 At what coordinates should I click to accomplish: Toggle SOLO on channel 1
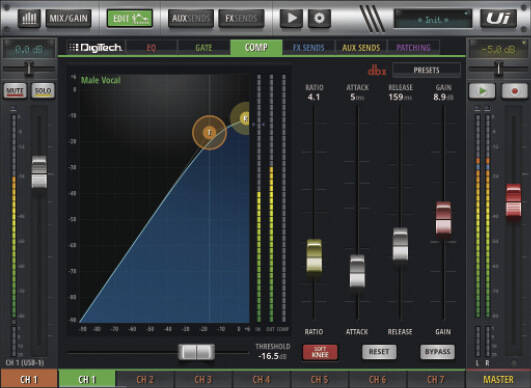43,91
